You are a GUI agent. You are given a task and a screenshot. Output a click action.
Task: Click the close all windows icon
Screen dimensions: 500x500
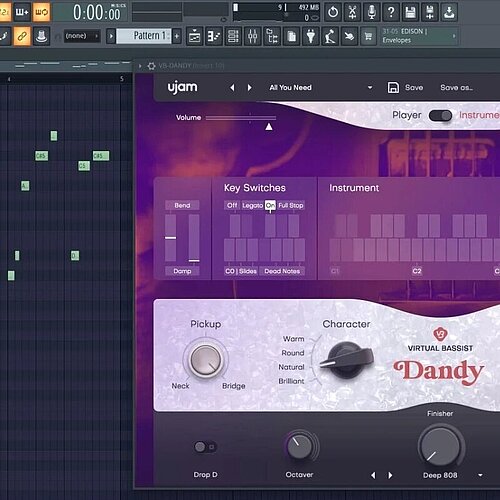[x=349, y=36]
